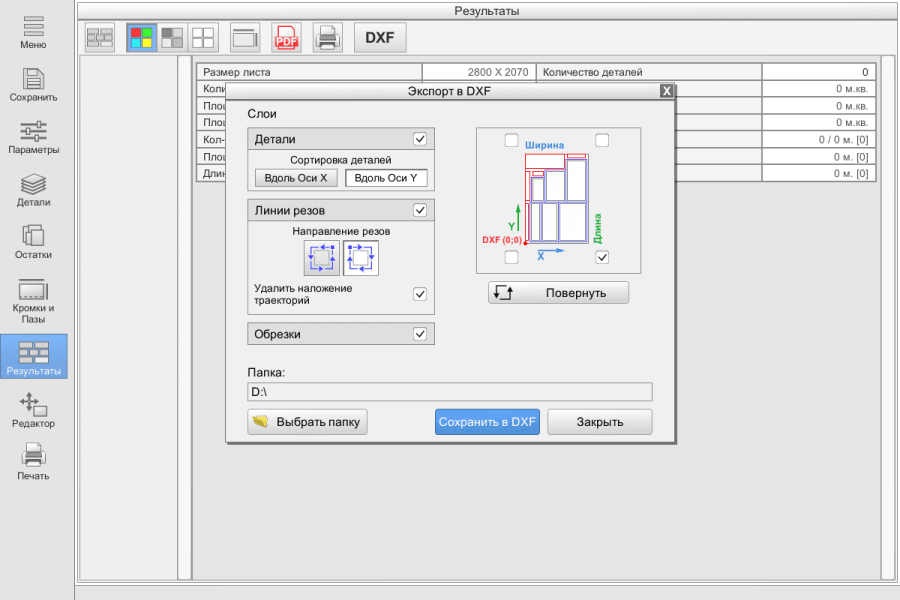This screenshot has height=600, width=900.
Task: Click the right vertical scrollbar of results
Action: [887, 318]
